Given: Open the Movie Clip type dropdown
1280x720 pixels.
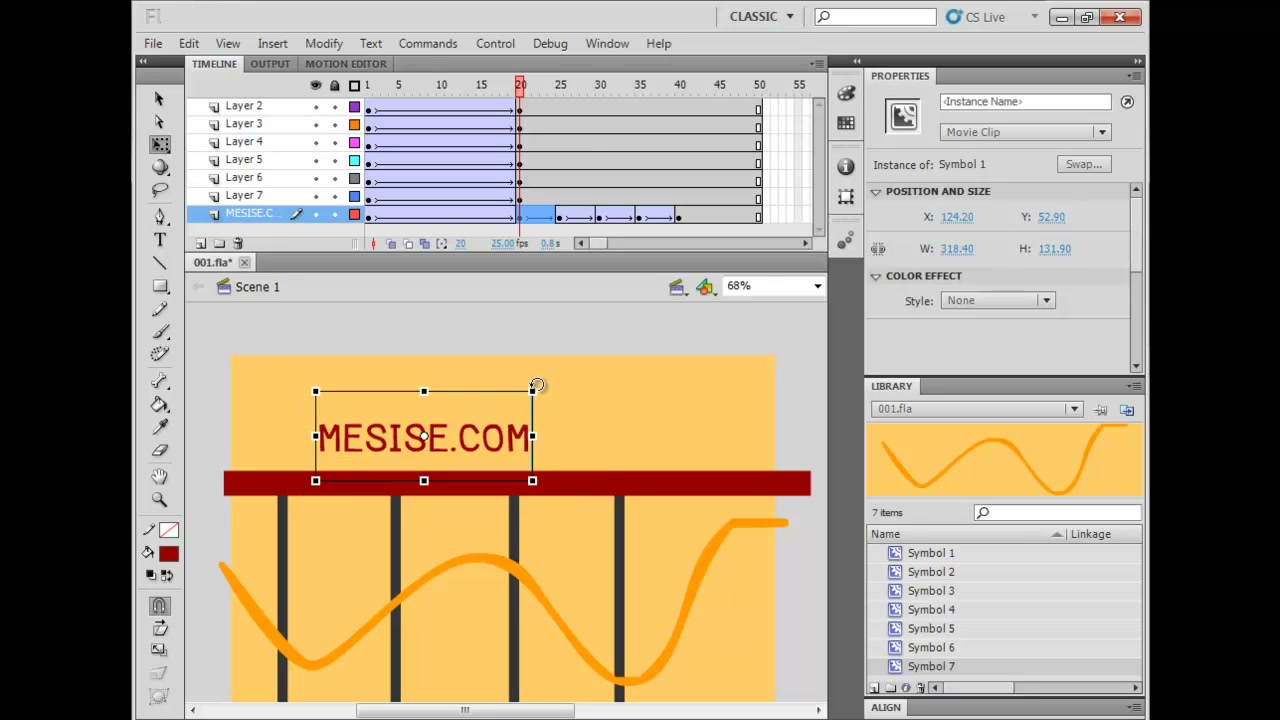Looking at the screenshot, I should tap(1026, 132).
